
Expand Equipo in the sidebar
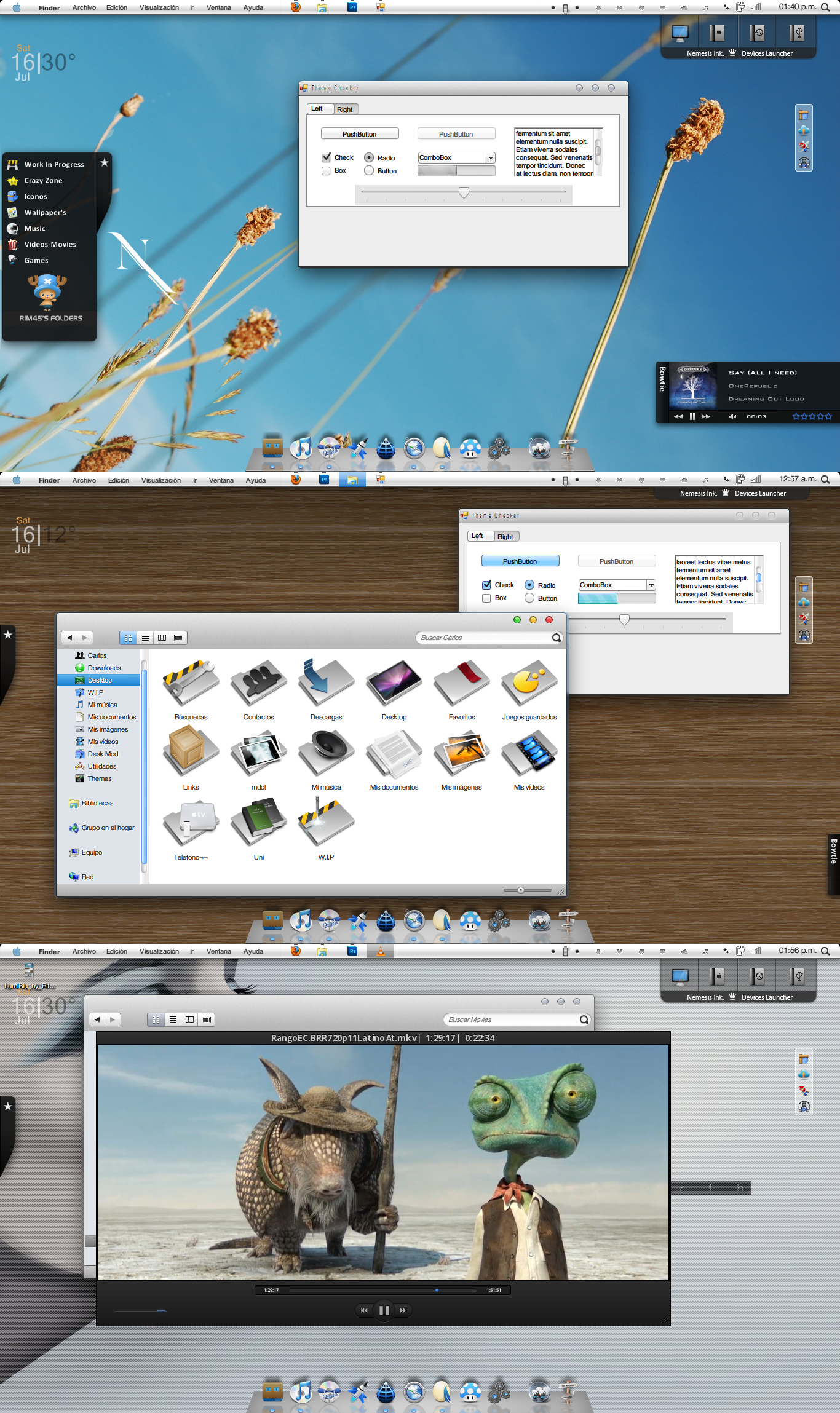[x=86, y=852]
